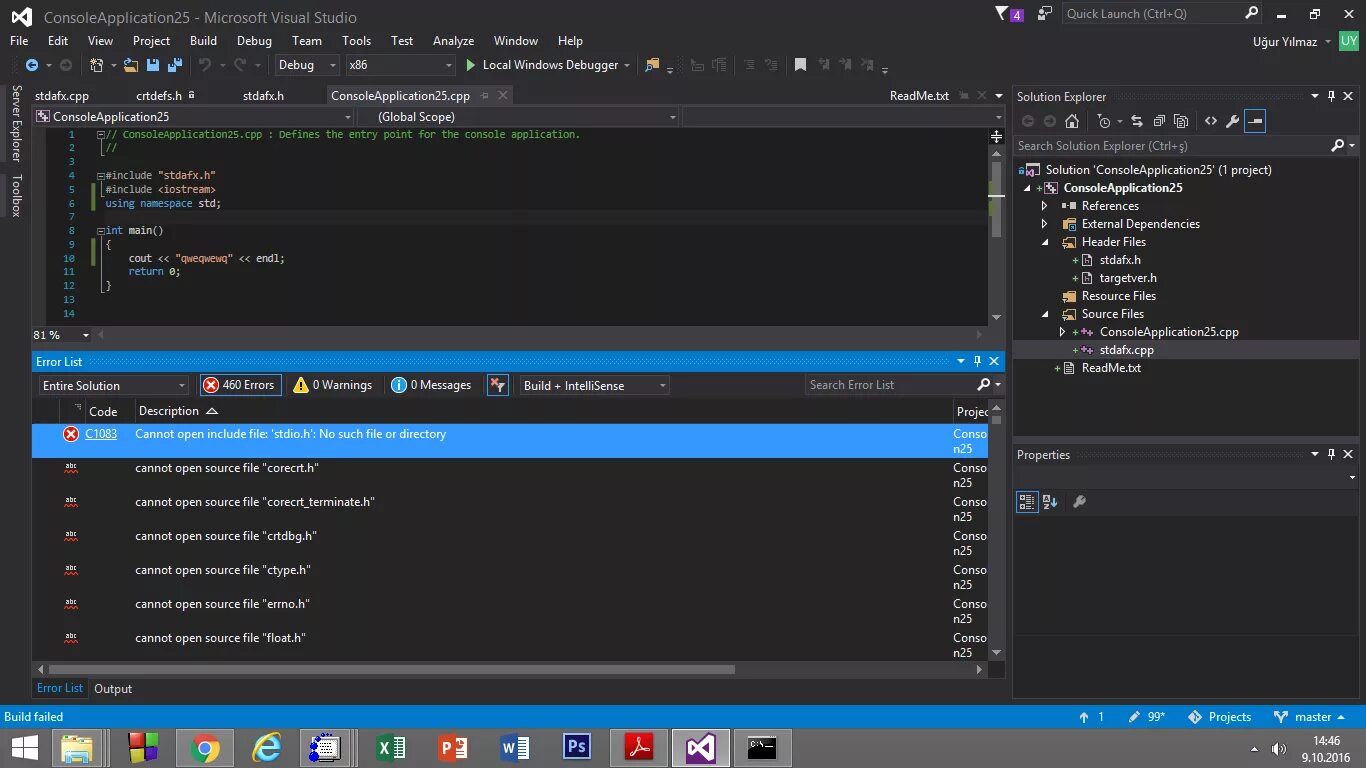Click the Save All toolbar icon
Image resolution: width=1366 pixels, height=768 pixels.
point(174,65)
